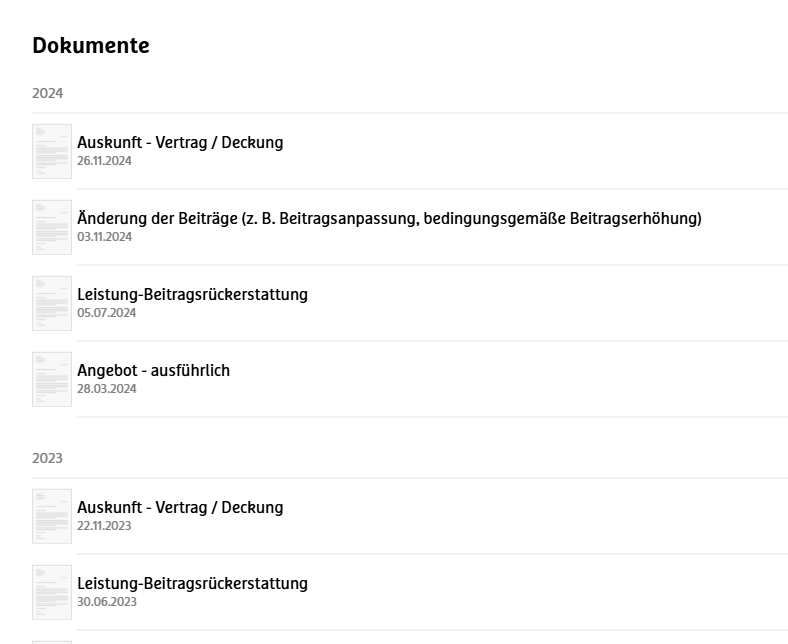This screenshot has width=788, height=644.
Task: Open 2023 Auskunft - Vertrag / Deckung link
Action: (180, 507)
